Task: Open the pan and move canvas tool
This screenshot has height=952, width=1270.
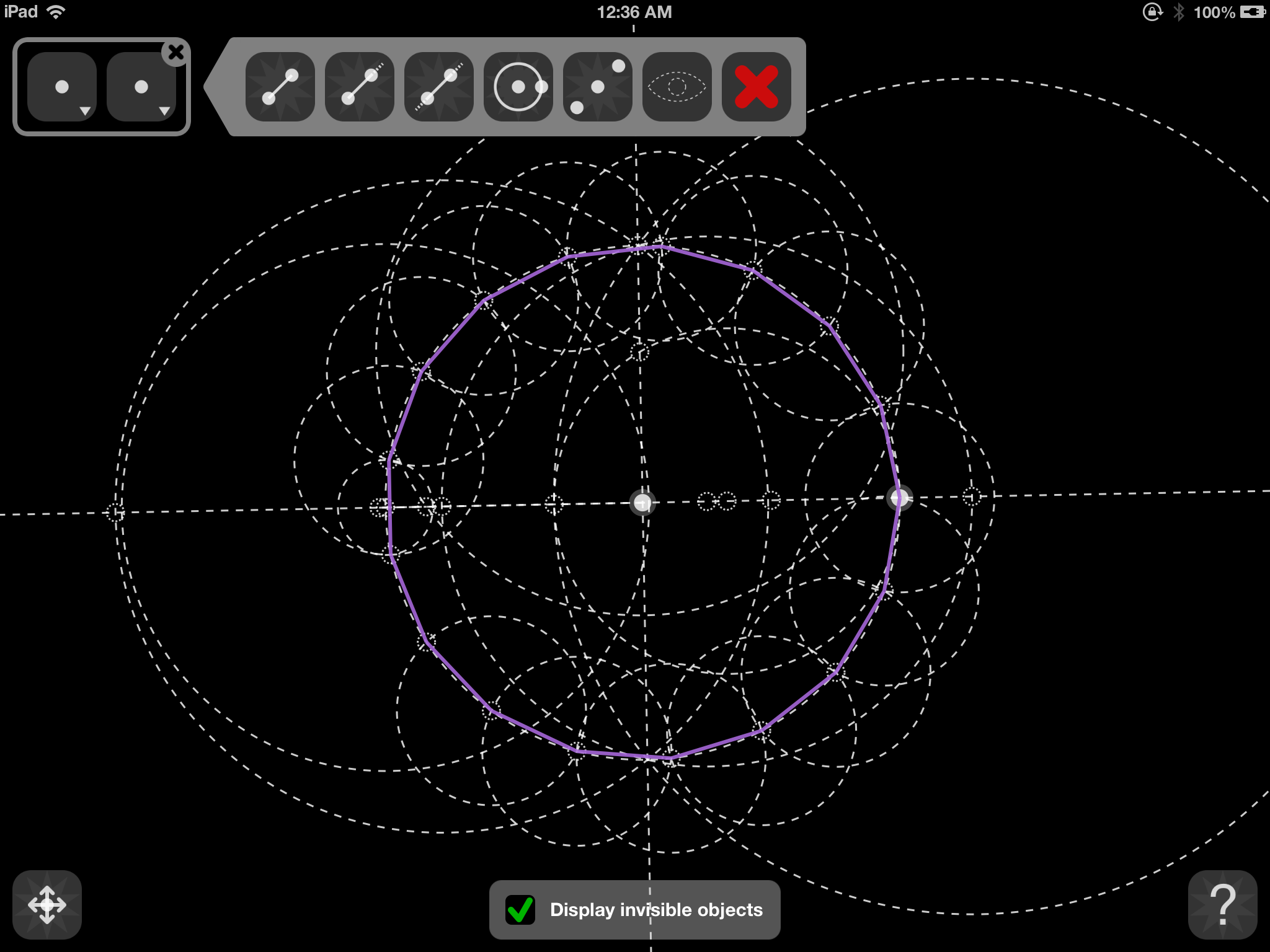Action: click(x=47, y=904)
